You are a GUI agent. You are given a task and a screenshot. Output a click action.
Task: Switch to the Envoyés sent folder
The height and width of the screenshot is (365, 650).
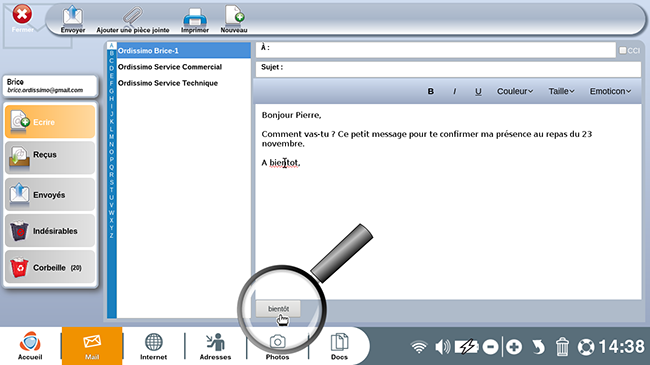pos(50,194)
